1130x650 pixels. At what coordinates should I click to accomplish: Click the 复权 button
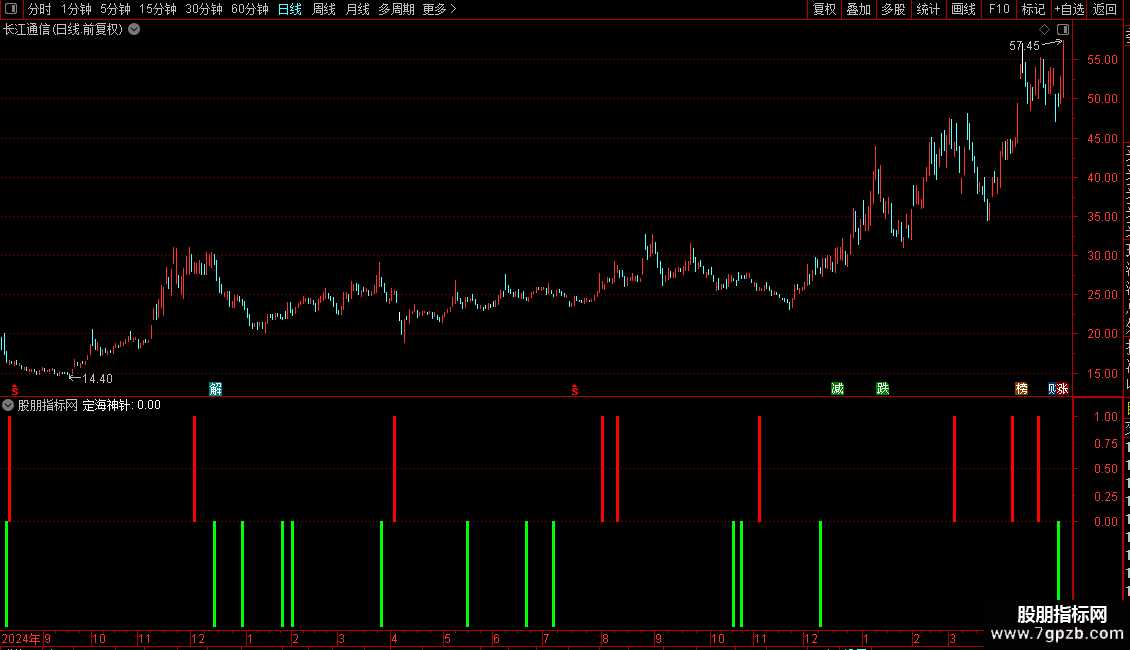pyautogui.click(x=824, y=9)
